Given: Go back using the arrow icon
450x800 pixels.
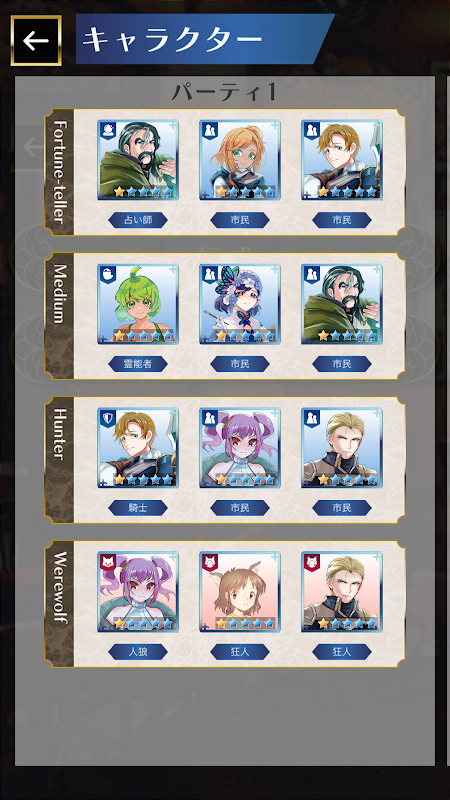Looking at the screenshot, I should coord(36,40).
